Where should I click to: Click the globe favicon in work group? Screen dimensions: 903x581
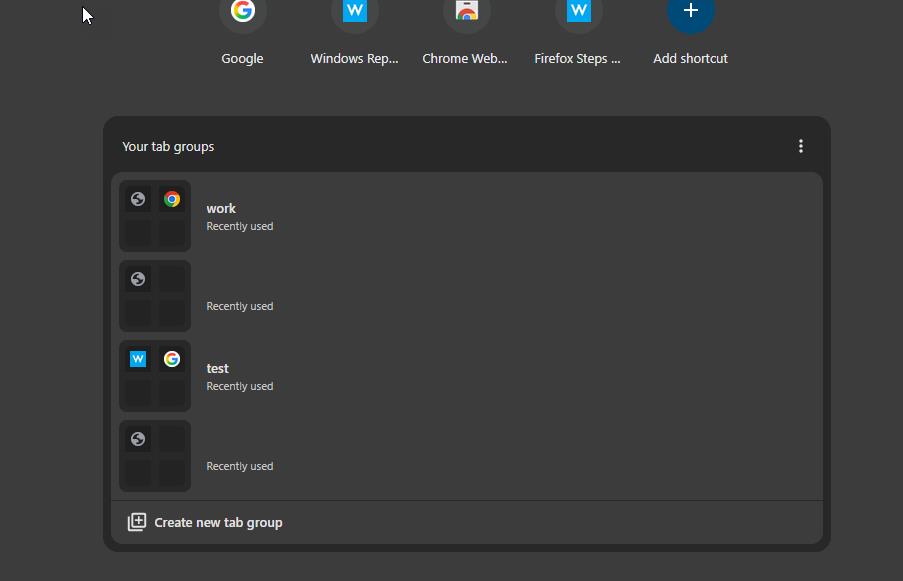138,199
